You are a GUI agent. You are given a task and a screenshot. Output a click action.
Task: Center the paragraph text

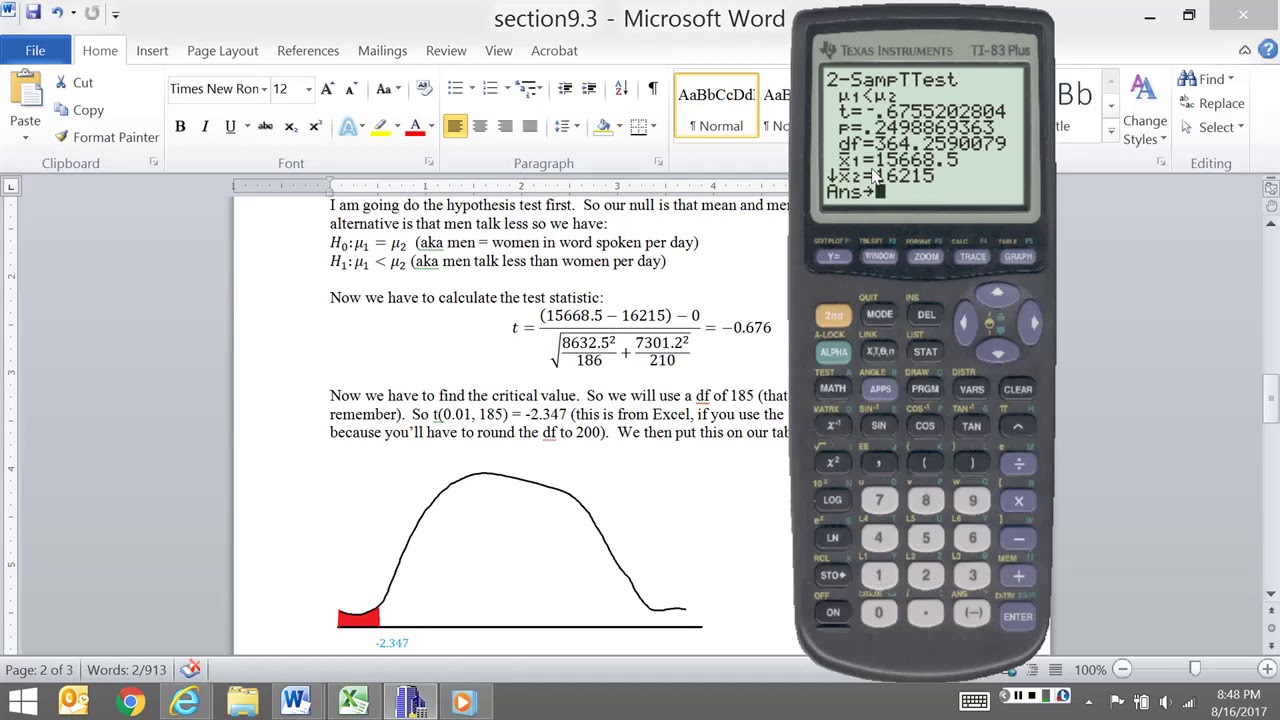pos(480,126)
